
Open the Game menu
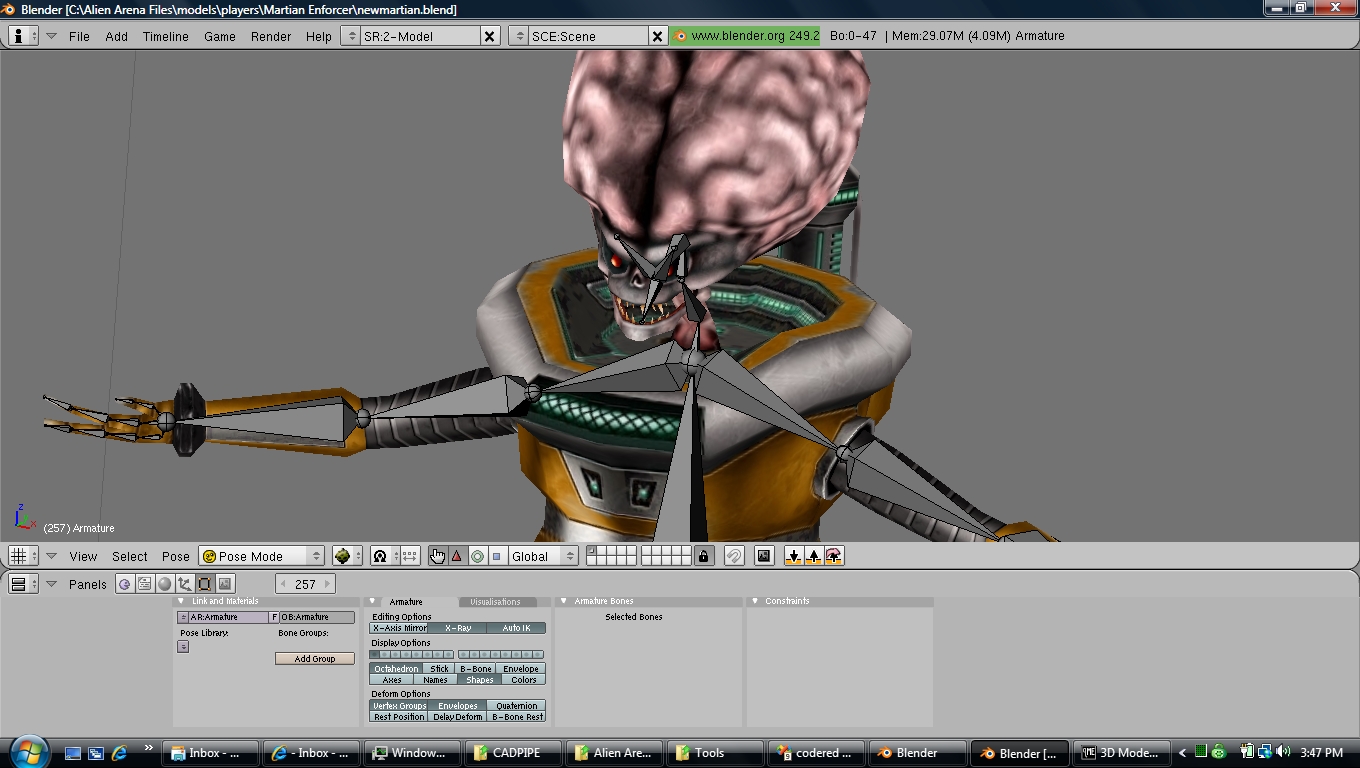pos(220,36)
